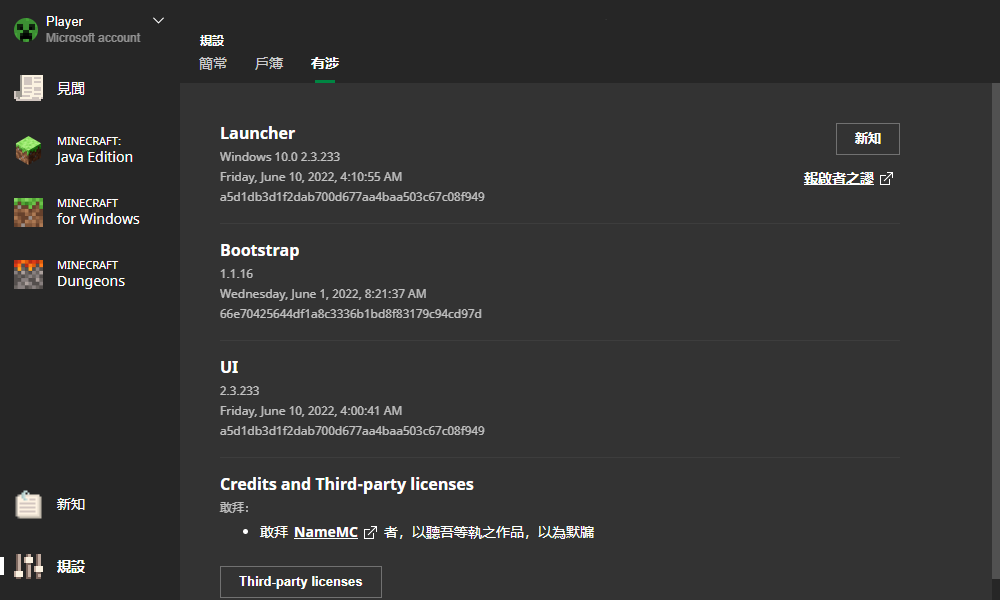Select the 有涉 tab
The width and height of the screenshot is (1000, 600).
325,63
